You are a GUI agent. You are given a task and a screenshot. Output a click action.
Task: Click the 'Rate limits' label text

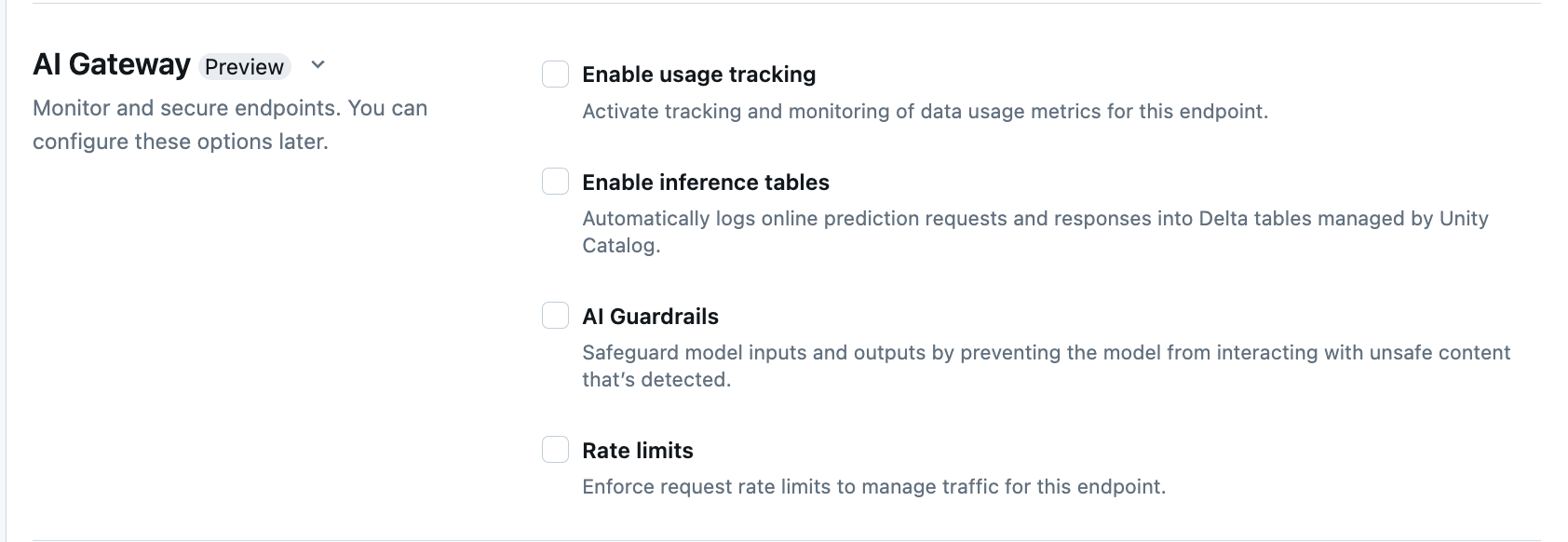[637, 451]
